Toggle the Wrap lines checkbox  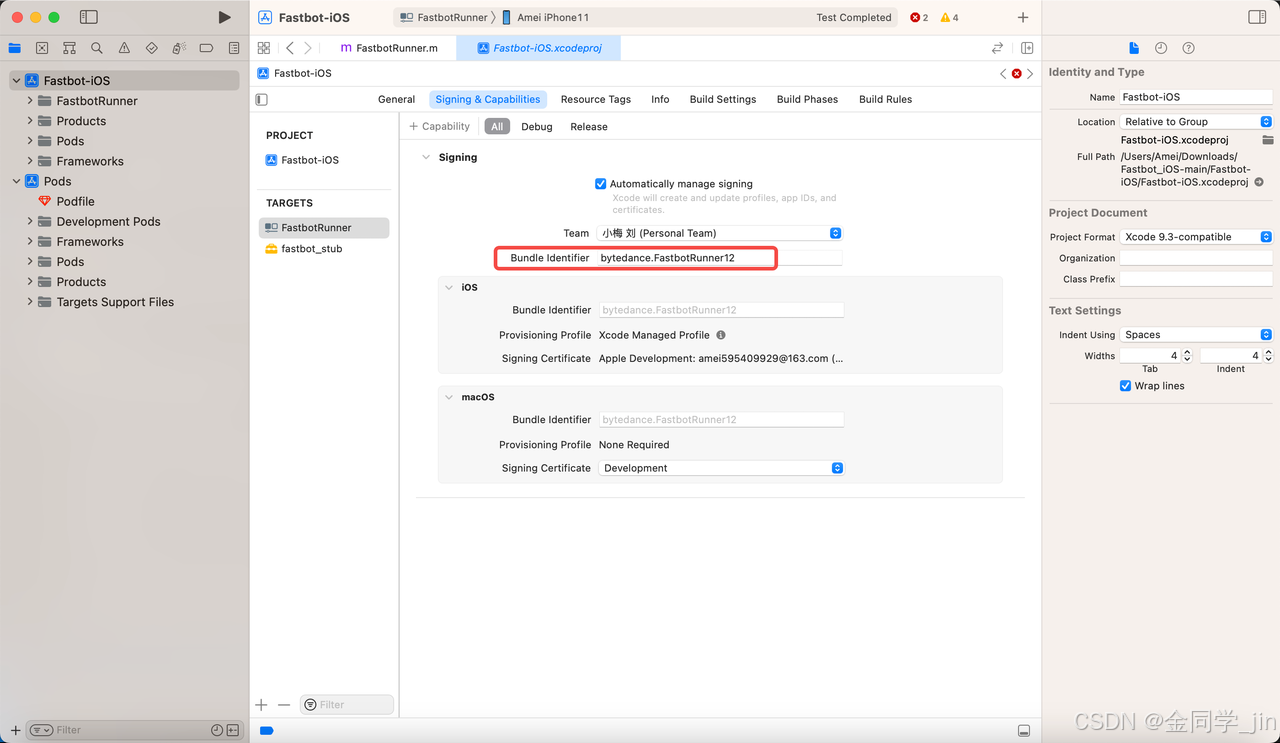(1126, 386)
